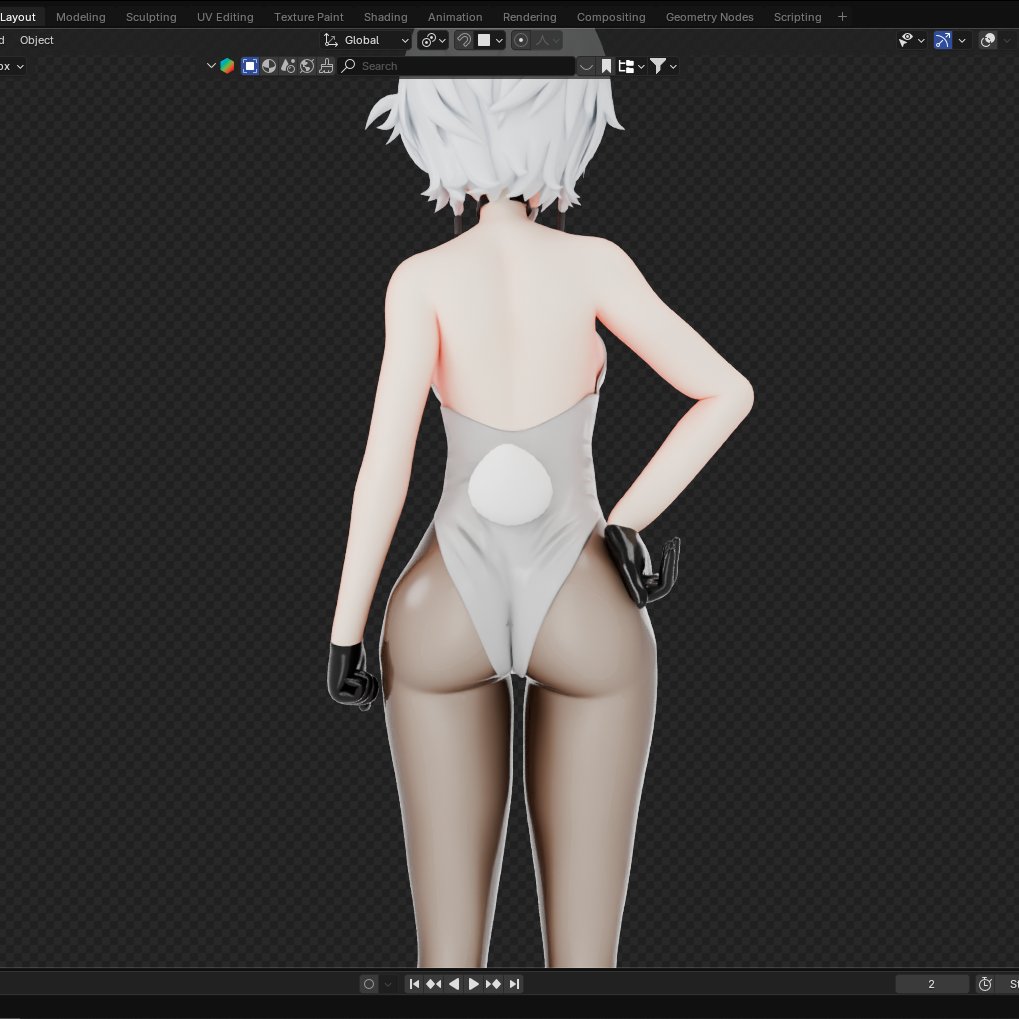
Task: Open the snapping options dropdown
Action: 499,40
